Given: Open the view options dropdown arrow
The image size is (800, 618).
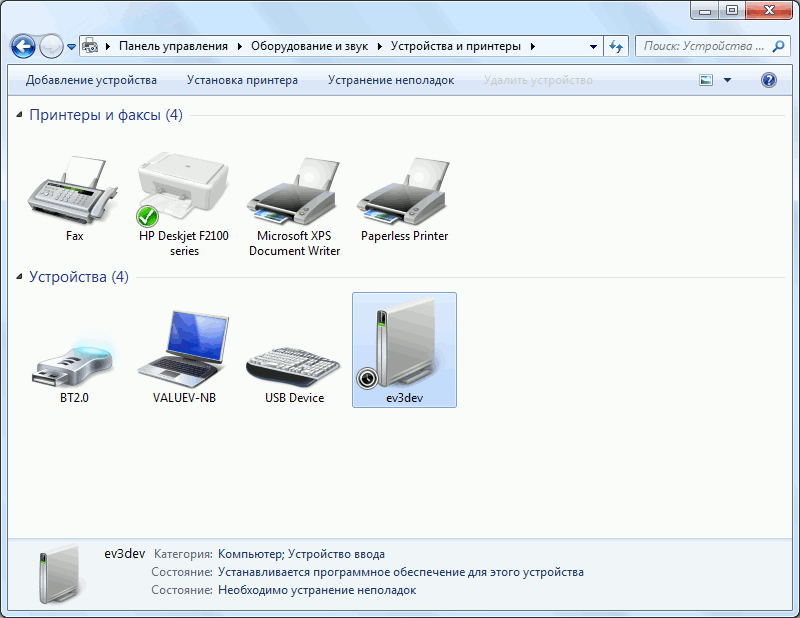Looking at the screenshot, I should tap(728, 80).
